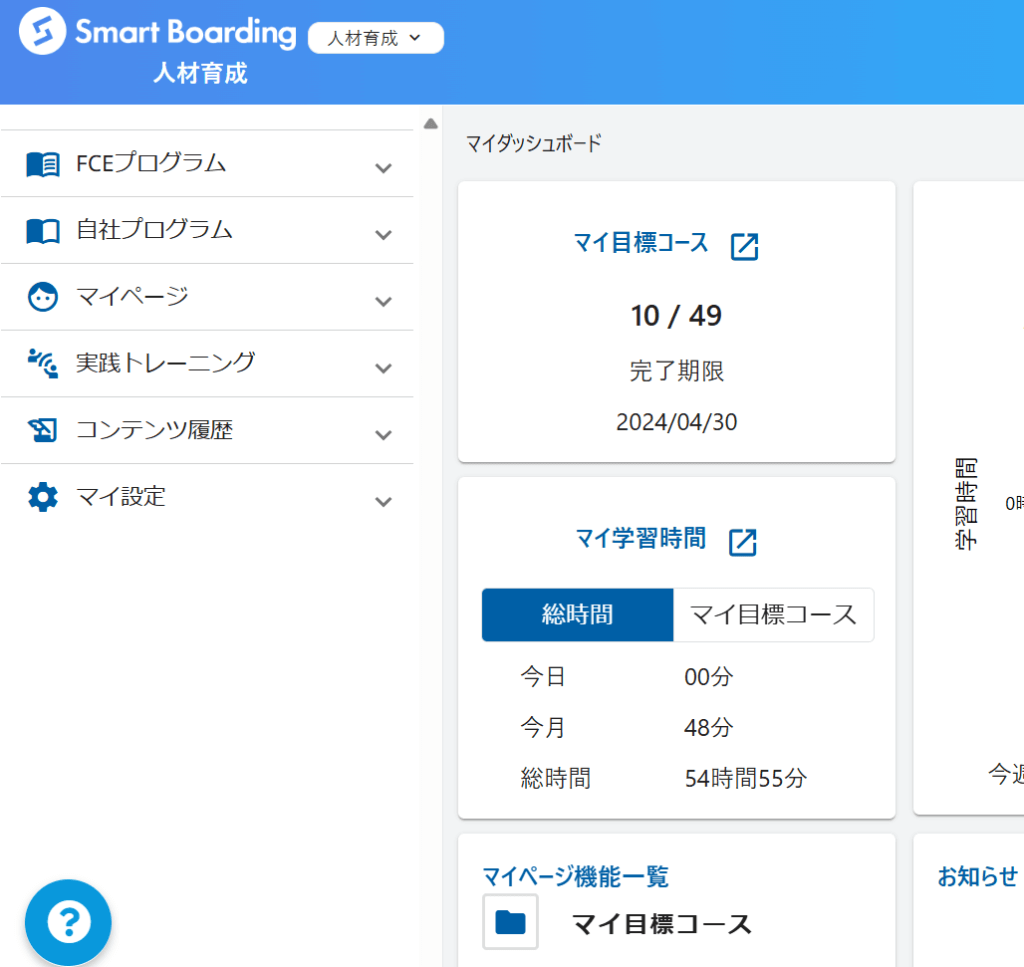The width and height of the screenshot is (1024, 967).
Task: Click the 自社プログラム open-book icon
Action: pos(42,230)
